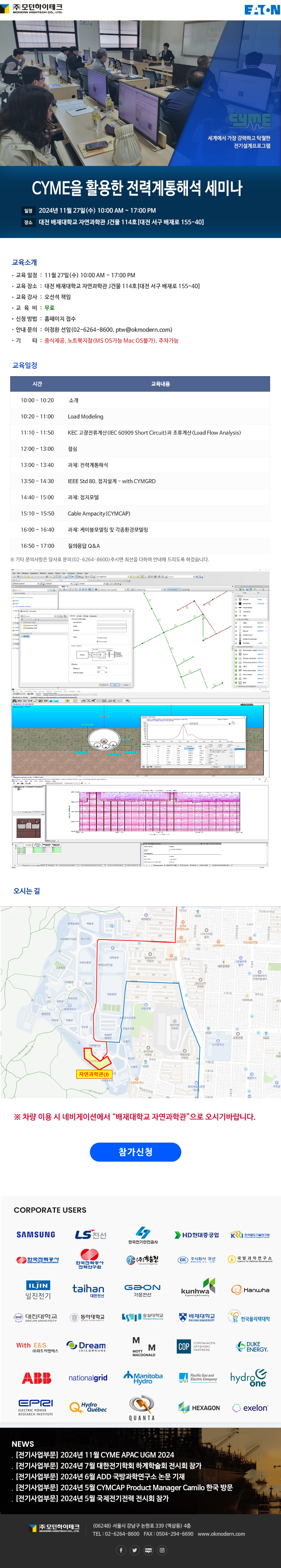Click the 오시는 길 section heading

click(x=27, y=891)
